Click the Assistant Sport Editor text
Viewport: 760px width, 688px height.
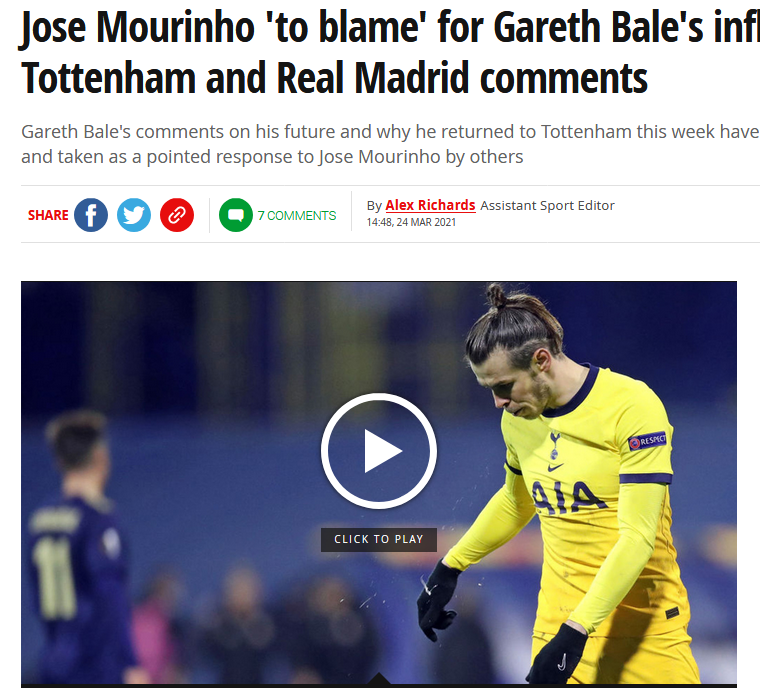point(547,205)
